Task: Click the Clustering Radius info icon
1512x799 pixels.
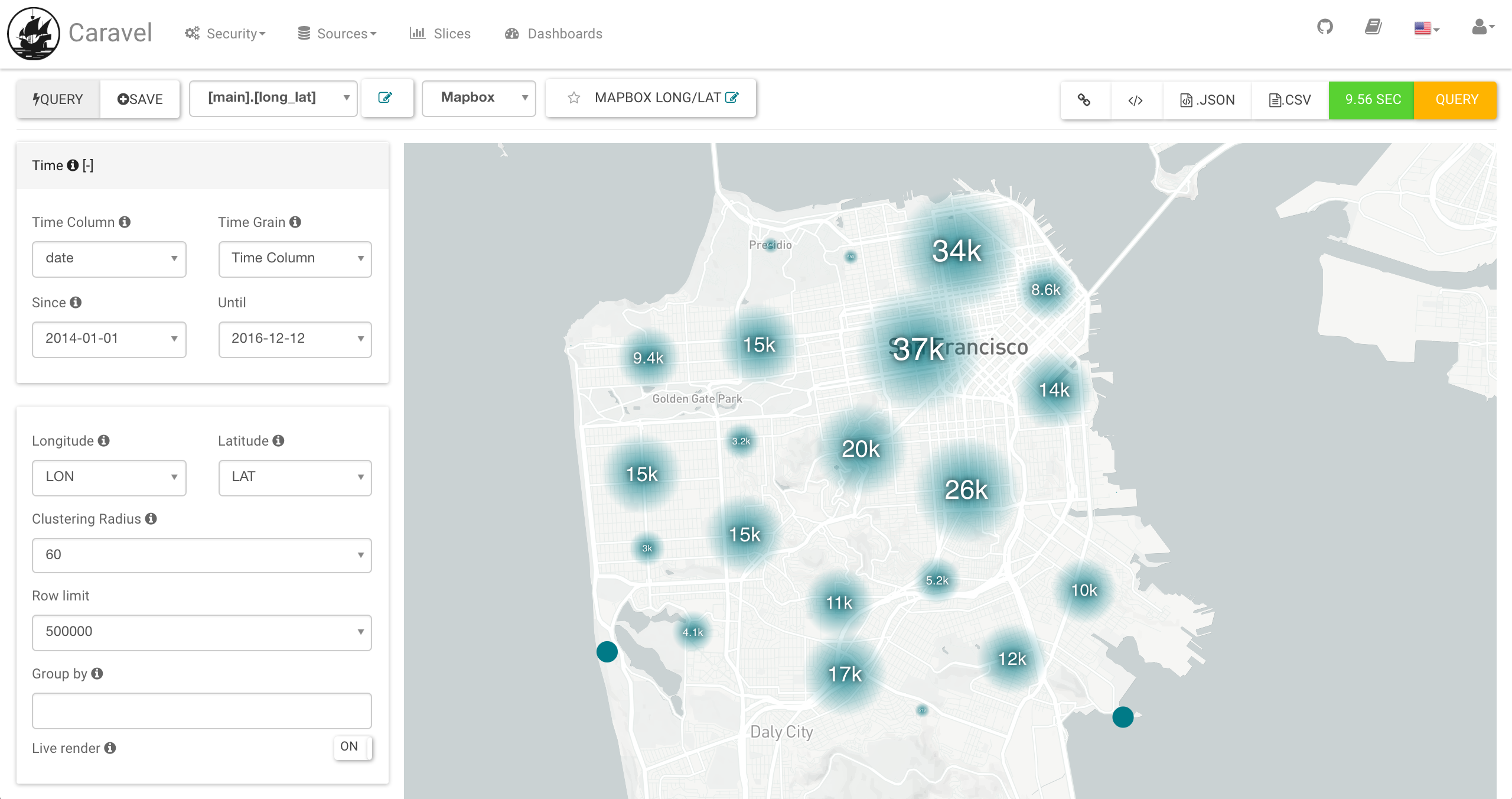Action: 151,519
